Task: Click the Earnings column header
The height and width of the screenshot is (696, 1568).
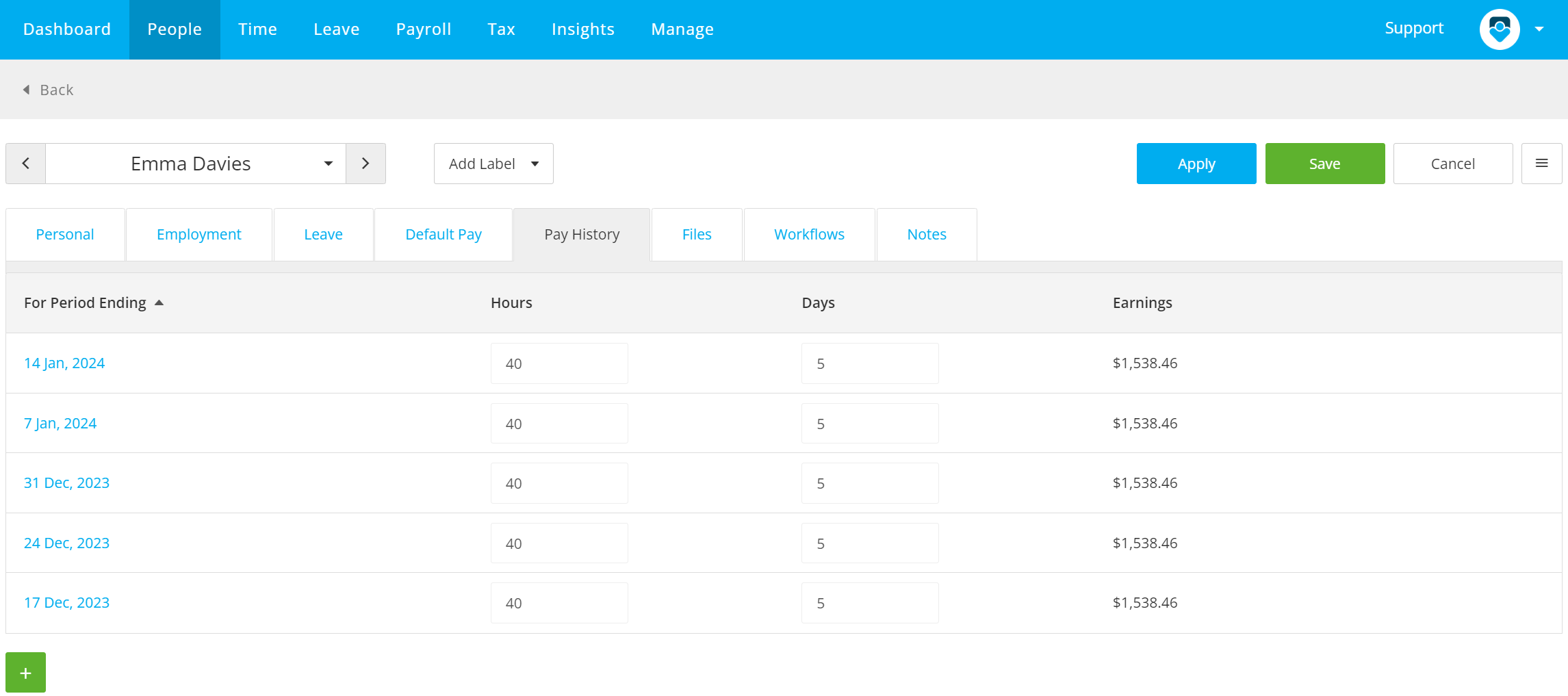Action: coord(1142,302)
